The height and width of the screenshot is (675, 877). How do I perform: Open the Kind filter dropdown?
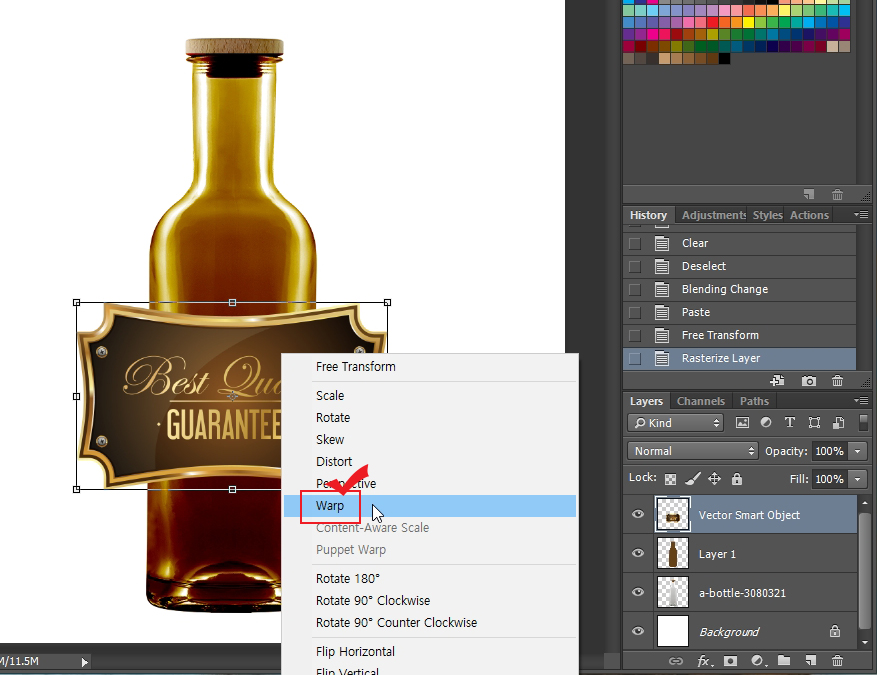676,423
